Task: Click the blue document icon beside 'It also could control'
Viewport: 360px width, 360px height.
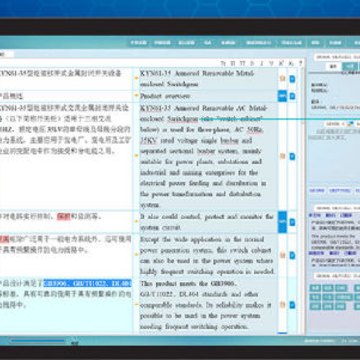Action: click(x=292, y=222)
